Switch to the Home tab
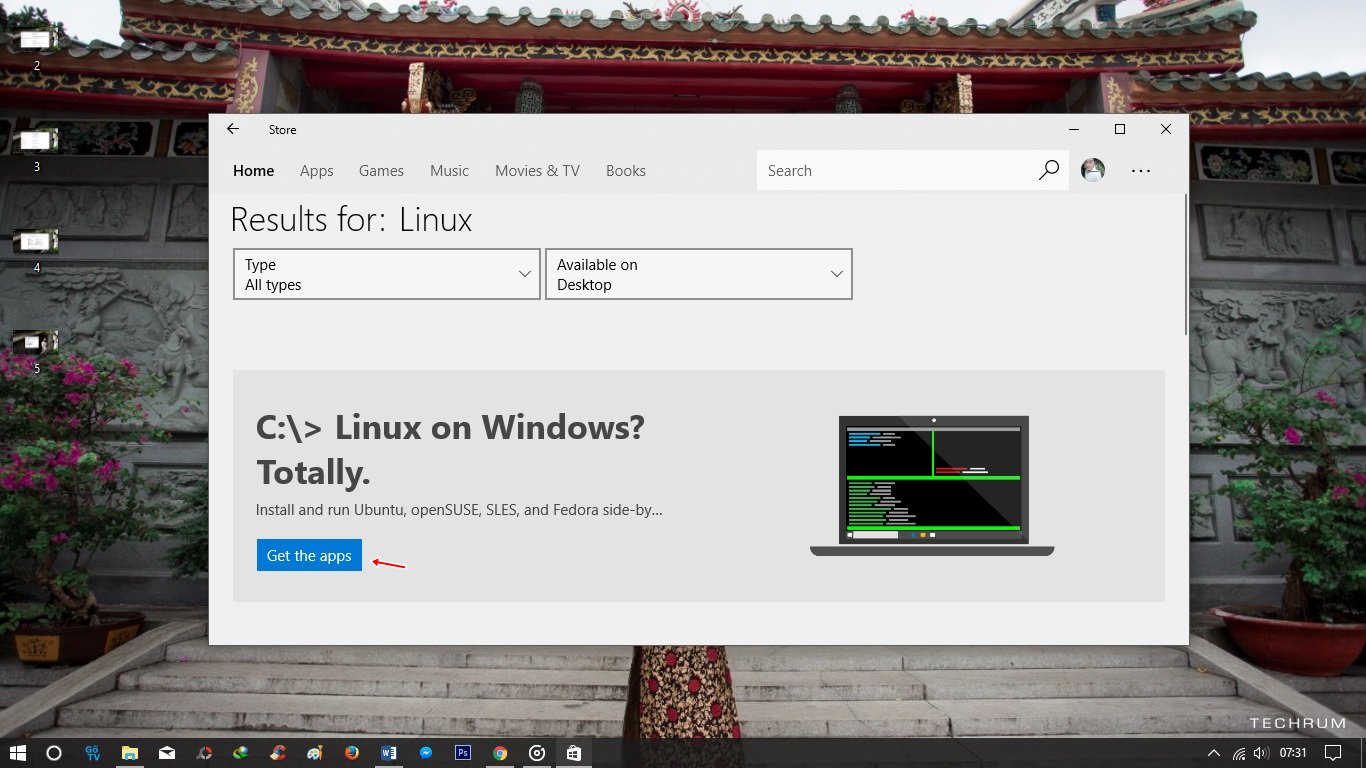This screenshot has height=768, width=1366. coord(253,171)
